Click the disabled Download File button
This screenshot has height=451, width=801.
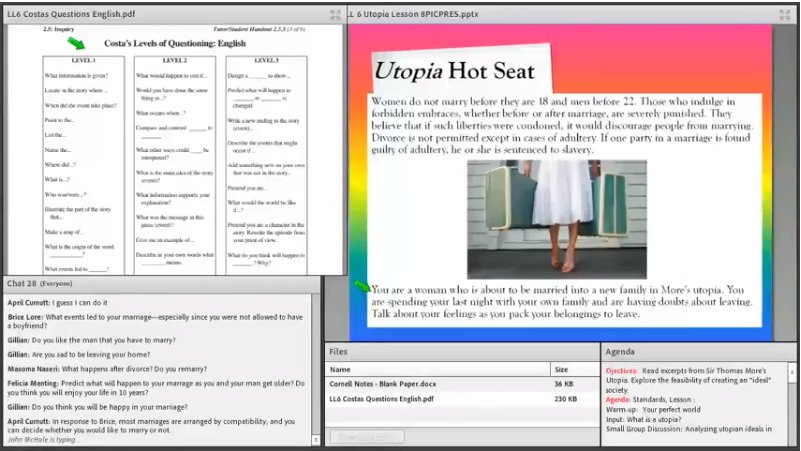pyautogui.click(x=367, y=437)
